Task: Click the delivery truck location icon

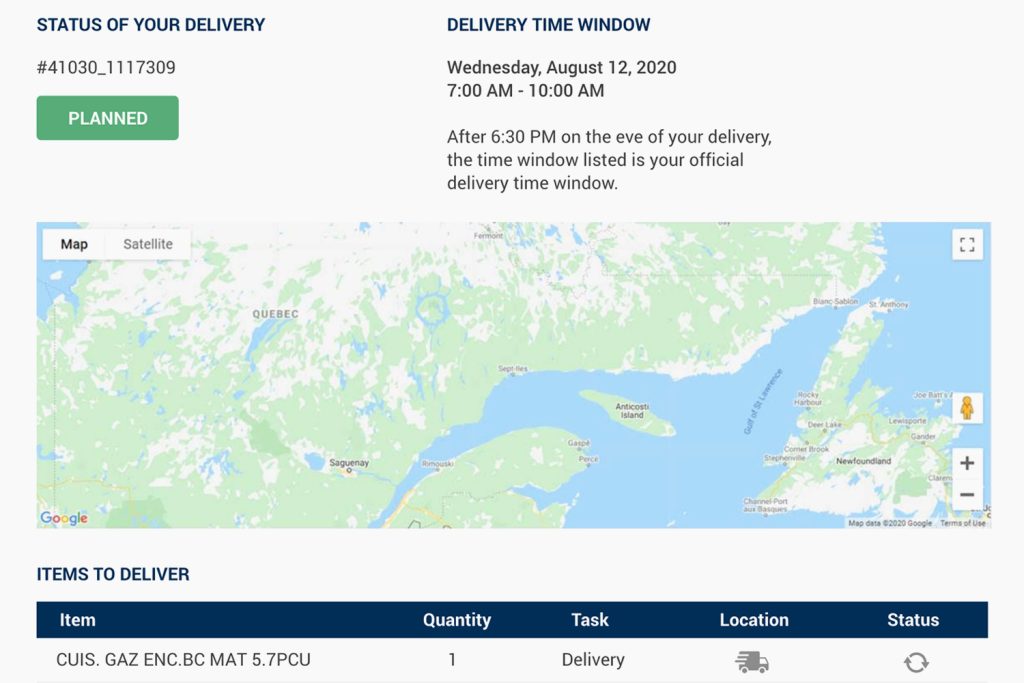Action: (752, 661)
